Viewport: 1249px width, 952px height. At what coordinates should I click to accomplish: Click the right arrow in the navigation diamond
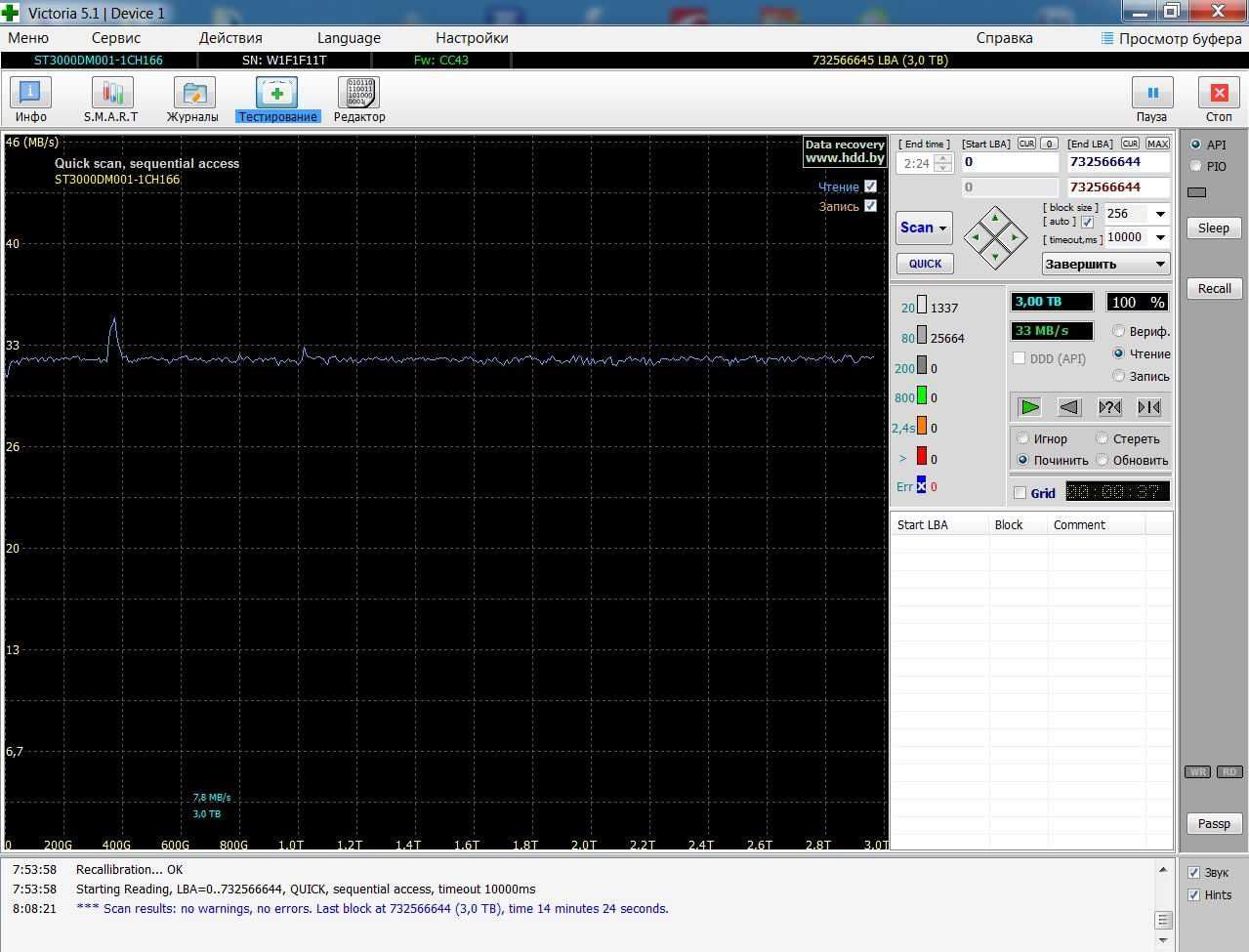[x=1016, y=237]
